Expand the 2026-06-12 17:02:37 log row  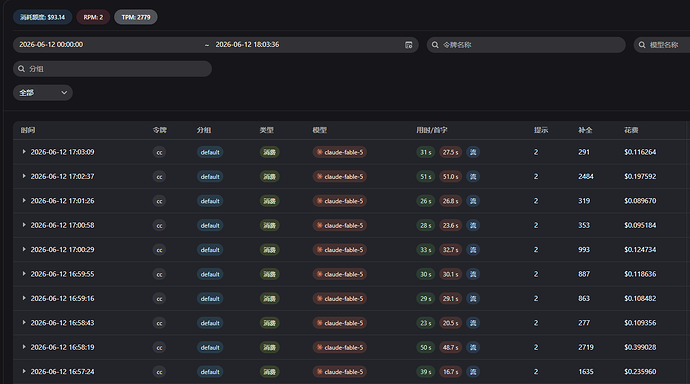(x=24, y=176)
